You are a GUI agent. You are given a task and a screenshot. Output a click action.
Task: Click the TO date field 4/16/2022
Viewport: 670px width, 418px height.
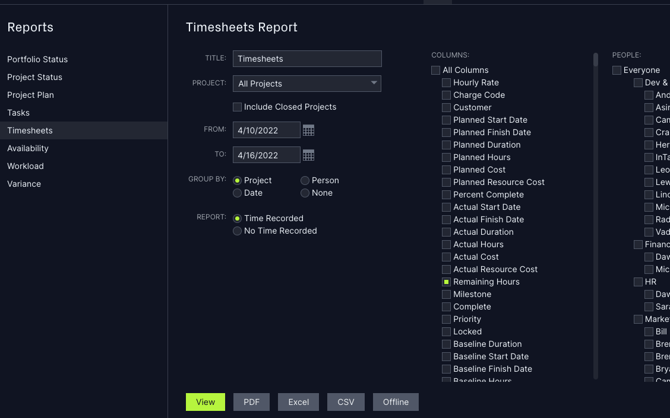click(x=267, y=155)
